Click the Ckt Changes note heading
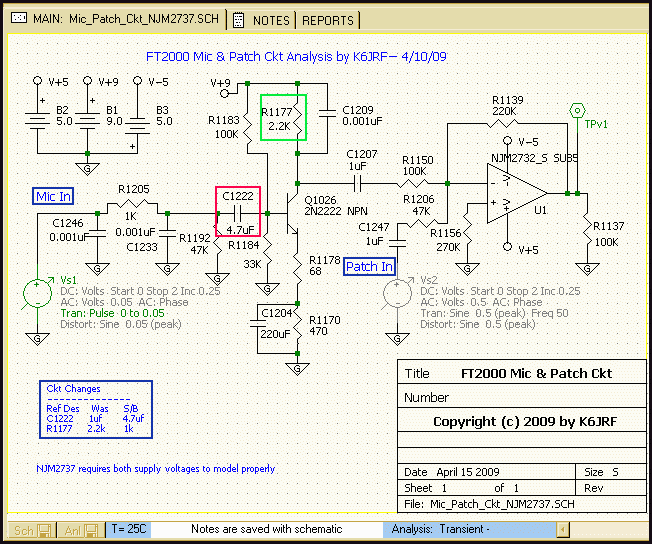The width and height of the screenshot is (652, 544). click(x=73, y=389)
